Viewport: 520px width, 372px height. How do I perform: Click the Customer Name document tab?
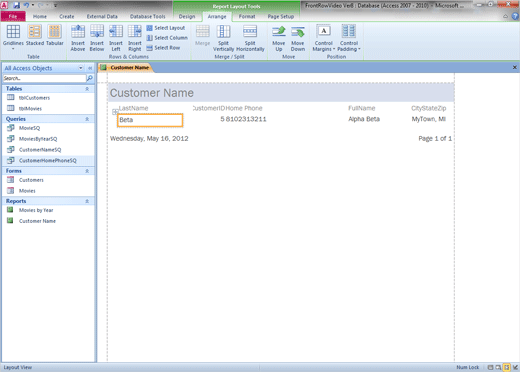pyautogui.click(x=126, y=68)
